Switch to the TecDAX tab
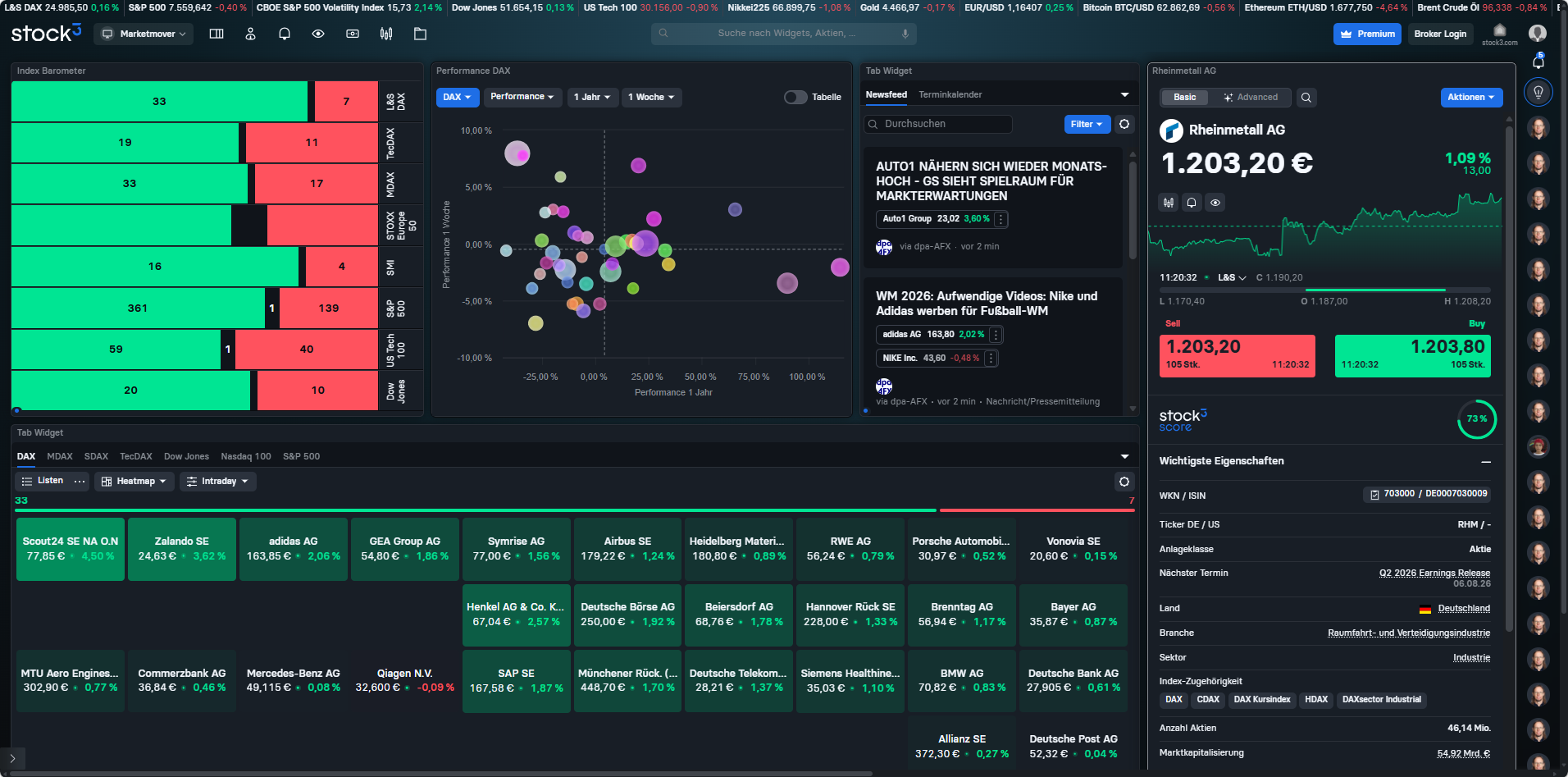 click(136, 456)
